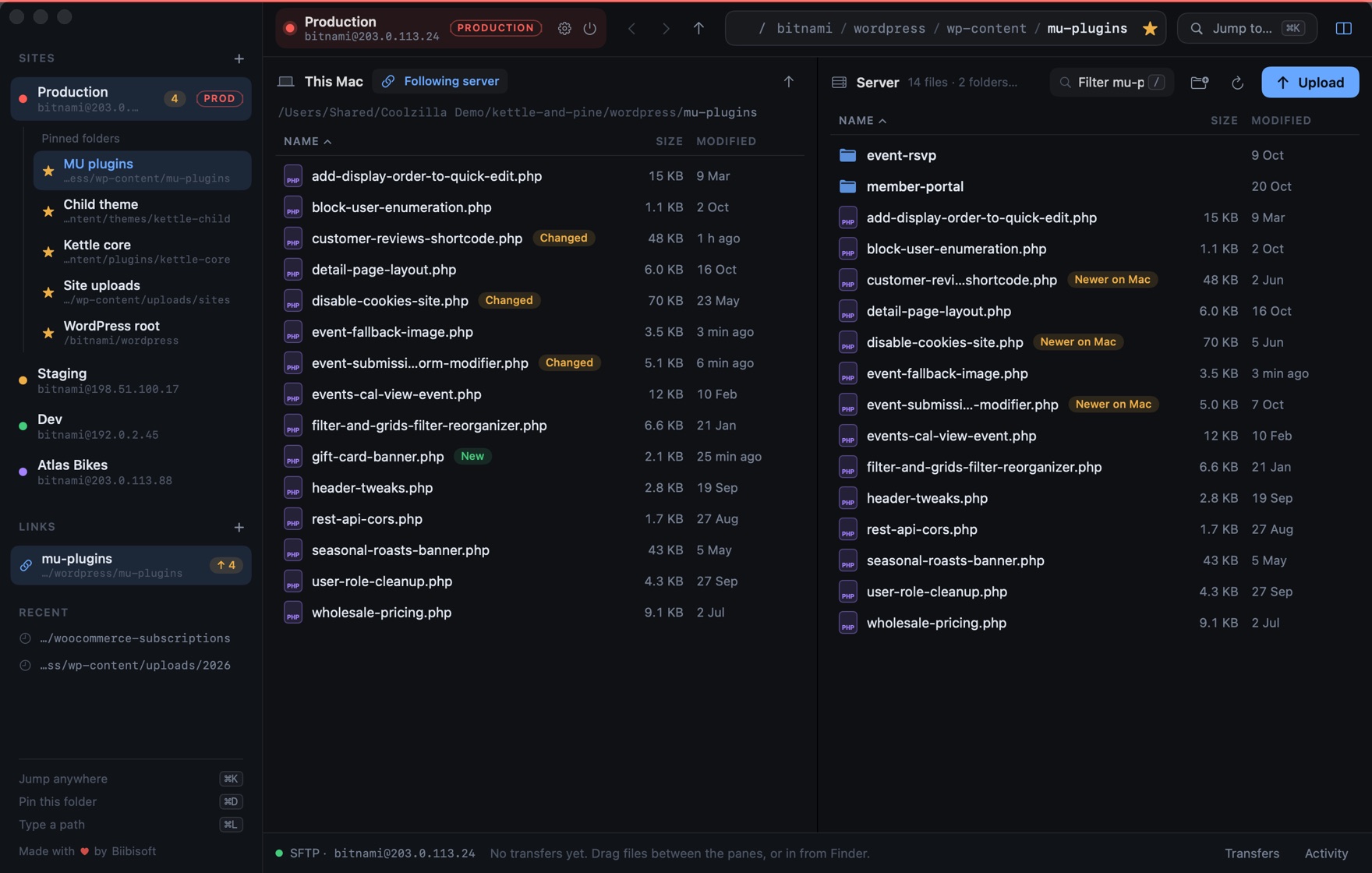The height and width of the screenshot is (873, 1372).
Task: Select server seasonal-roasts-banner.php file
Action: pos(1094,560)
